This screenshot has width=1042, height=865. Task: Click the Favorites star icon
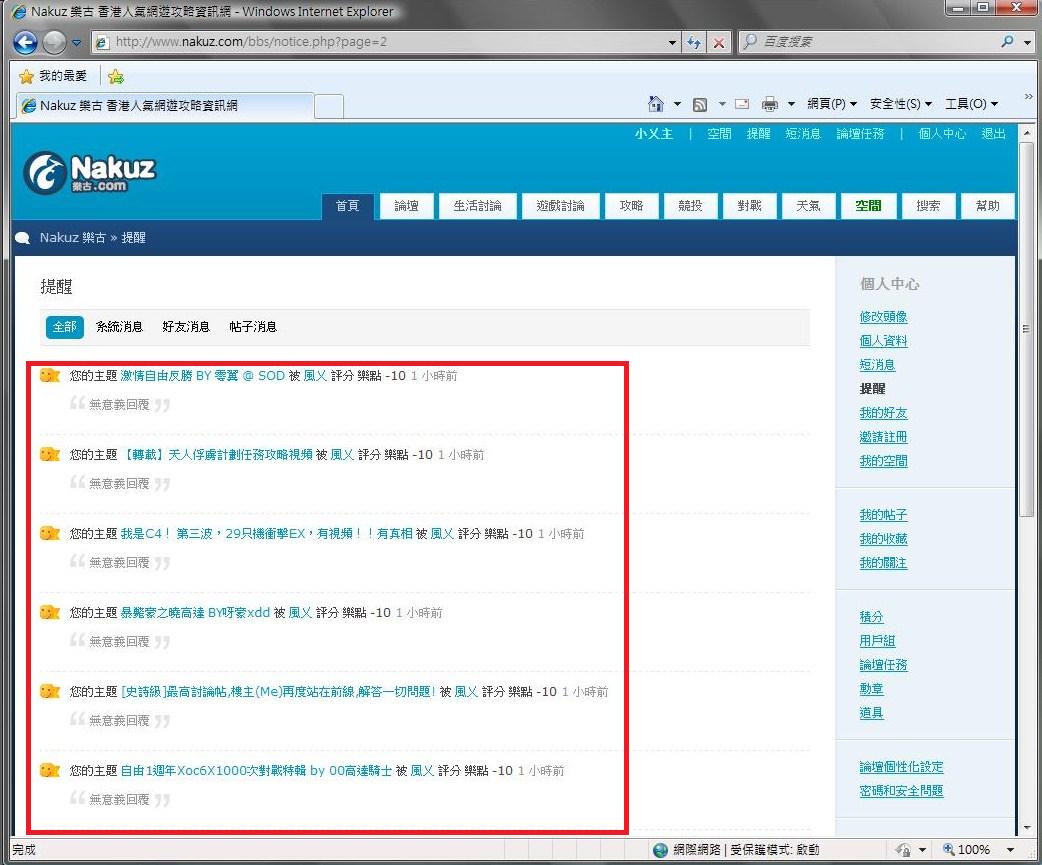[x=26, y=76]
